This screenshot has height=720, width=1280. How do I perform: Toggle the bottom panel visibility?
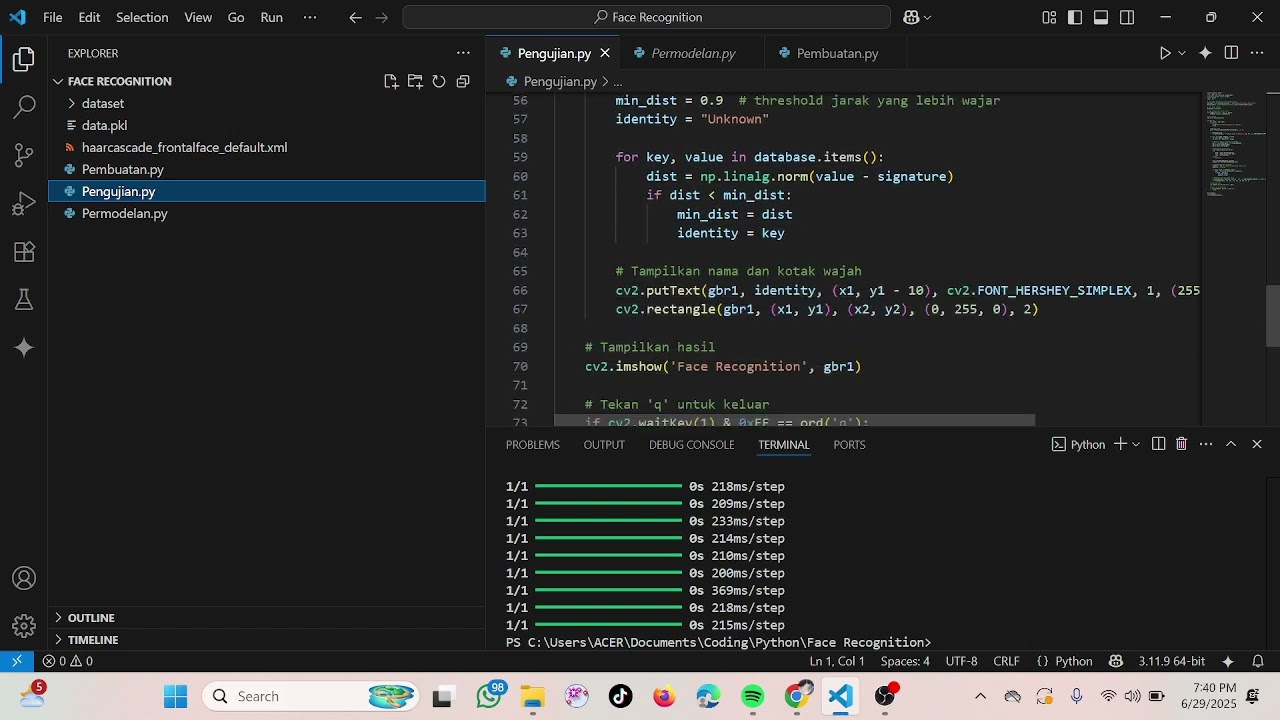tap(1101, 17)
